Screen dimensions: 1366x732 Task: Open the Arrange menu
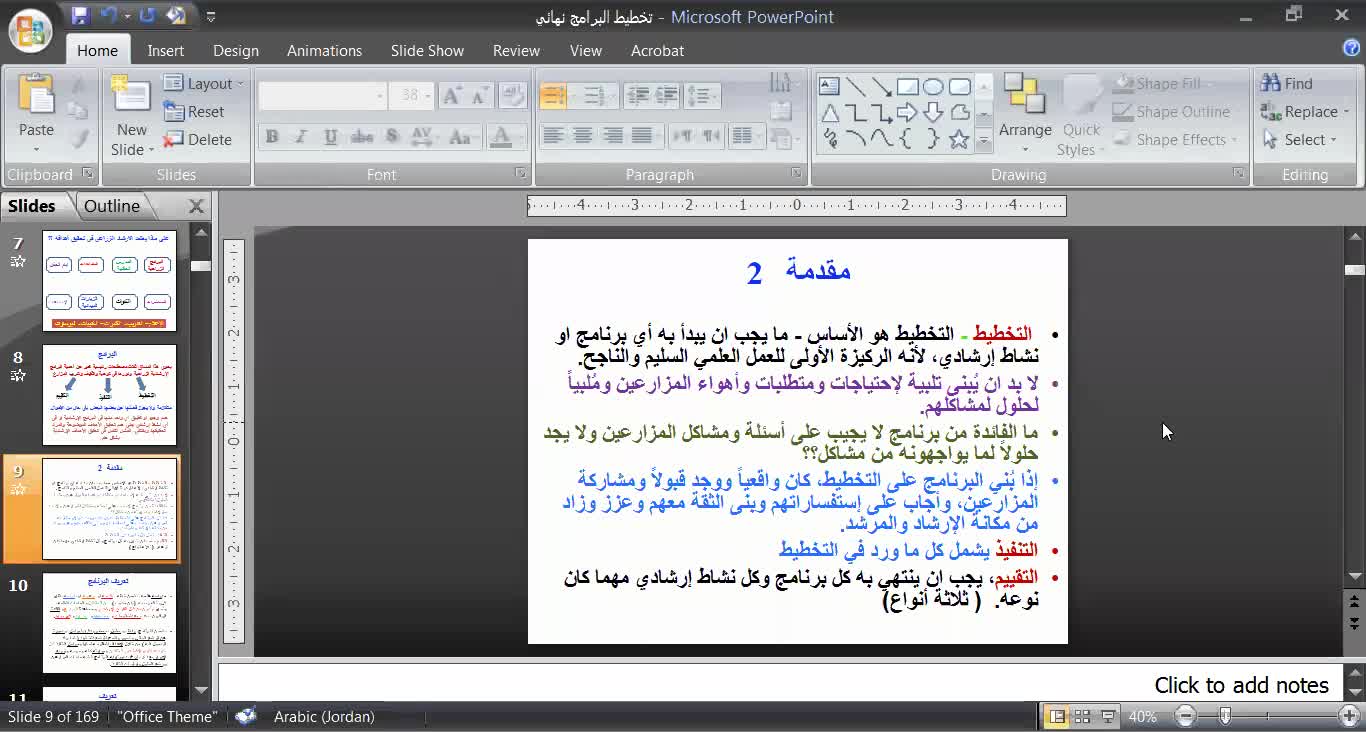point(1025,114)
